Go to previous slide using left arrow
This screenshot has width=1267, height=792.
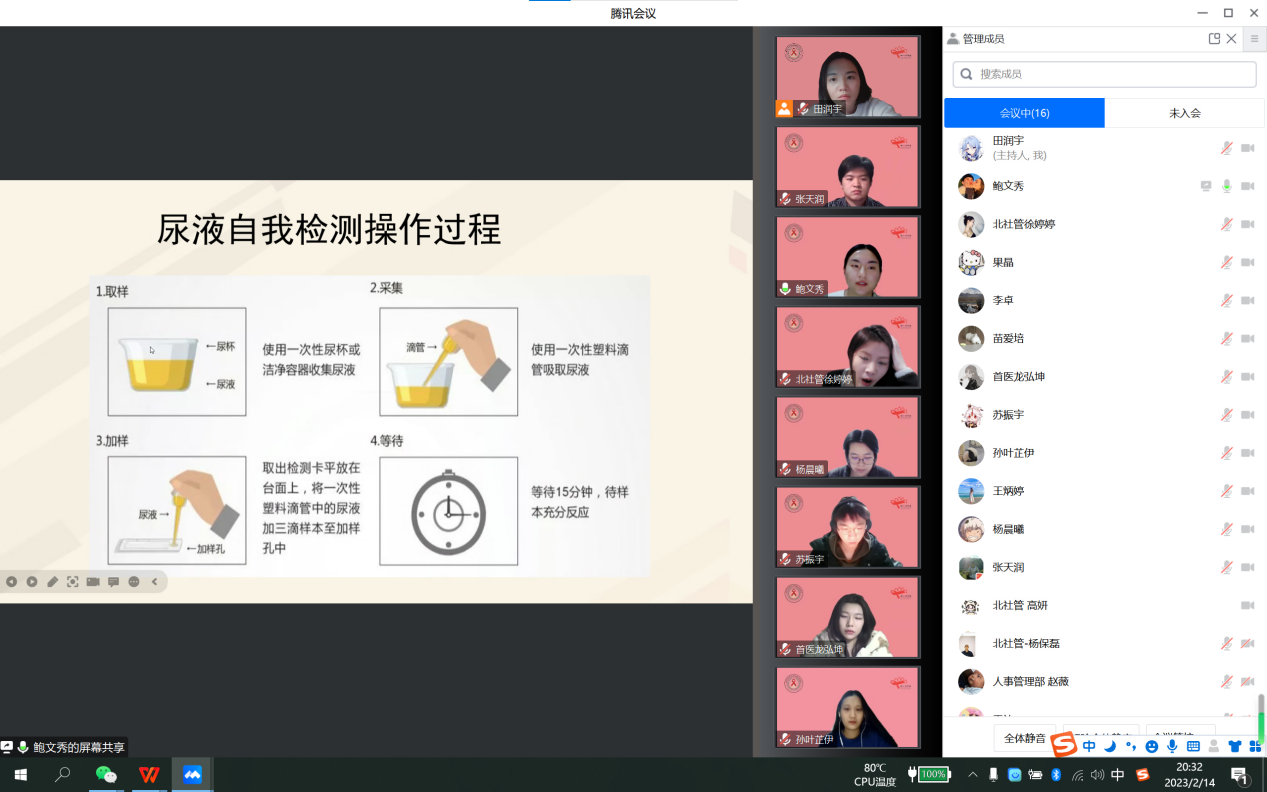coord(11,582)
